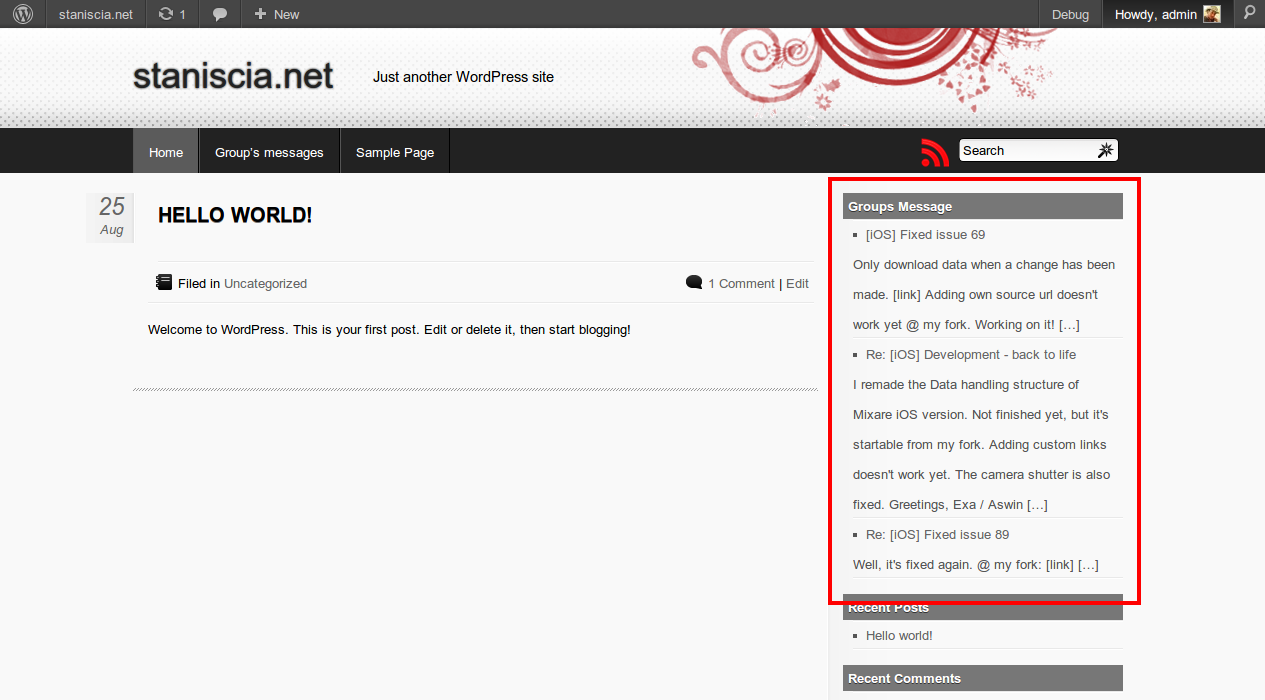Click the Recent Comments widget heading
The width and height of the screenshot is (1265, 700).
point(983,678)
